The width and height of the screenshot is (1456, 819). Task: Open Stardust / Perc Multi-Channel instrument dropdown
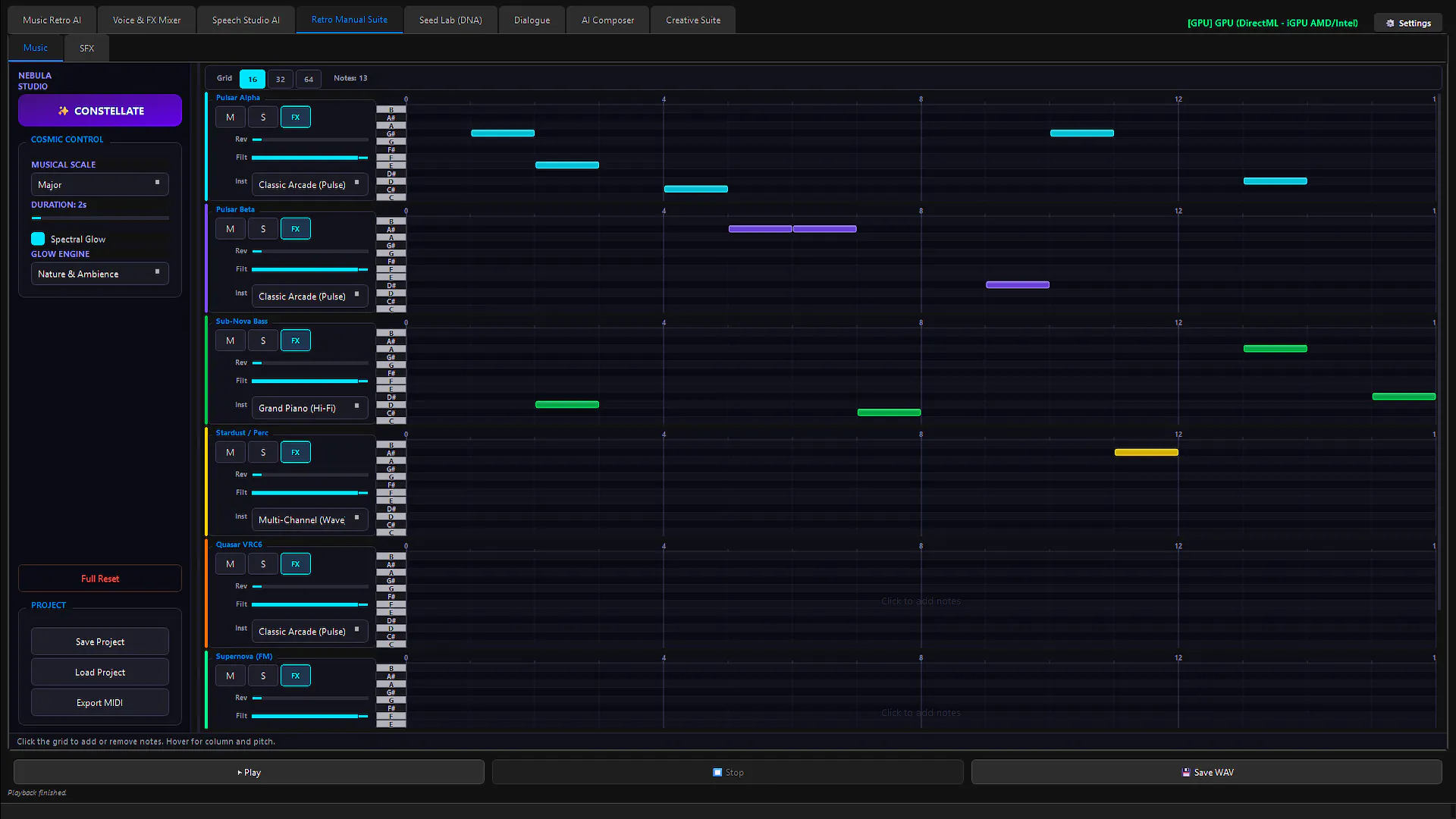click(x=309, y=519)
